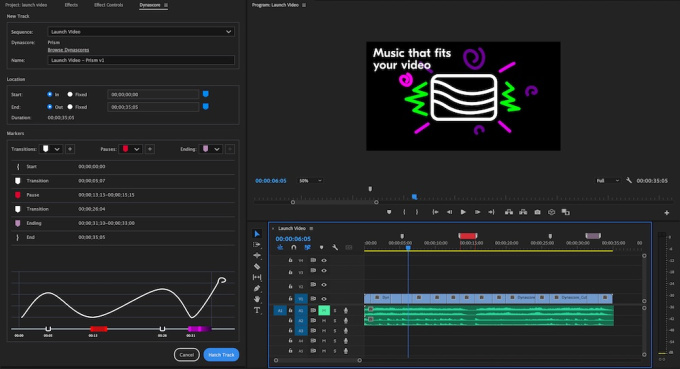This screenshot has width=680, height=369.
Task: Step forward one frame
Action: (477, 212)
